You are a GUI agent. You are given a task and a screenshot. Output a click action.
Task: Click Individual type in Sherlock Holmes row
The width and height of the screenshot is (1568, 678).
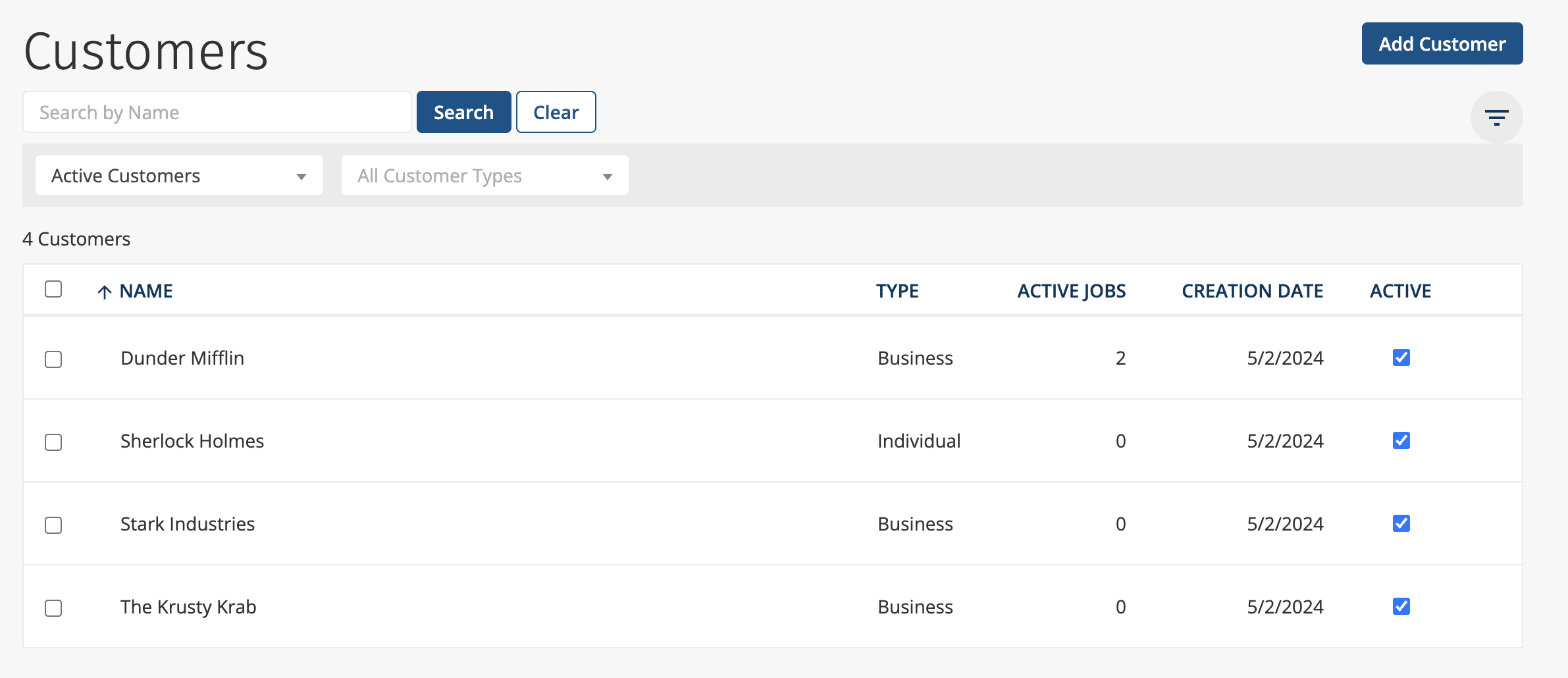[x=919, y=441]
